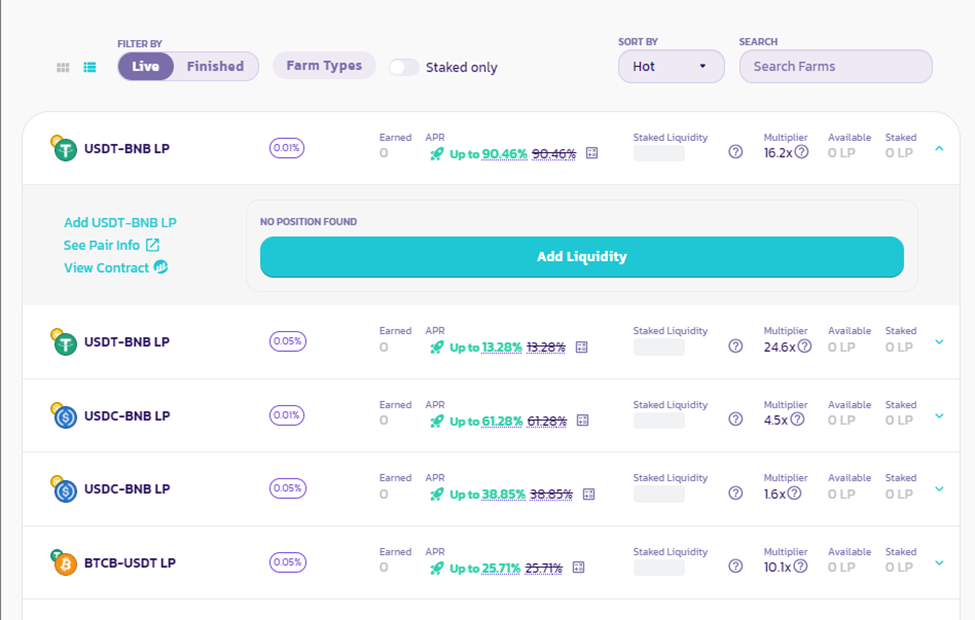This screenshot has height=620, width=975.
Task: Click 'Up to 13.28%' APR text
Action: 486,347
